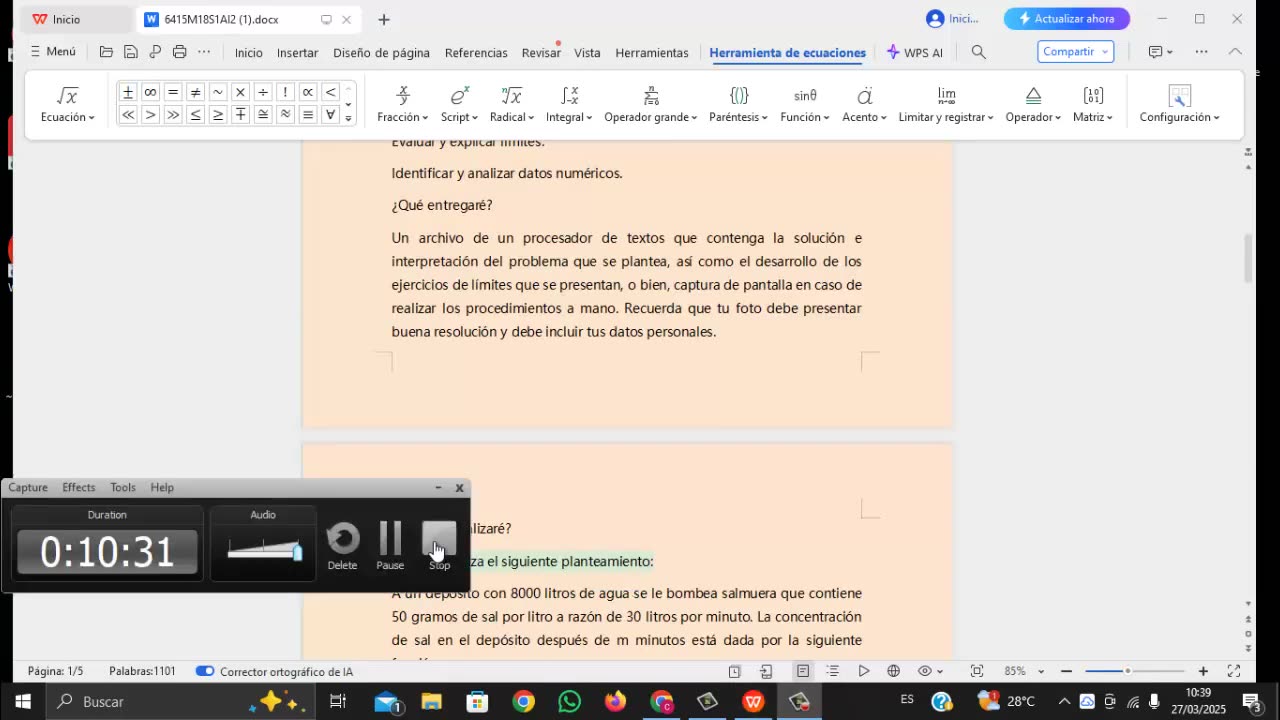The image size is (1280, 720).
Task: Open Google Chrome from the taskbar
Action: (523, 702)
